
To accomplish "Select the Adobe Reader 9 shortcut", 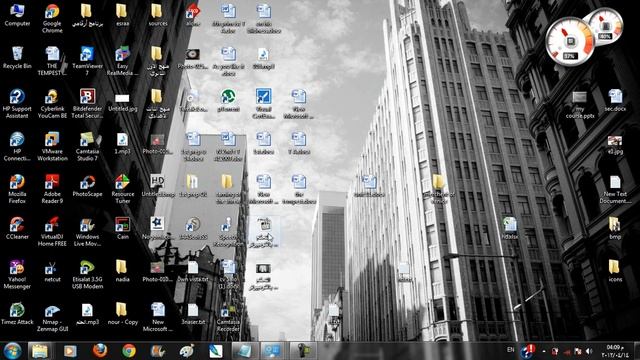I will (52, 189).
